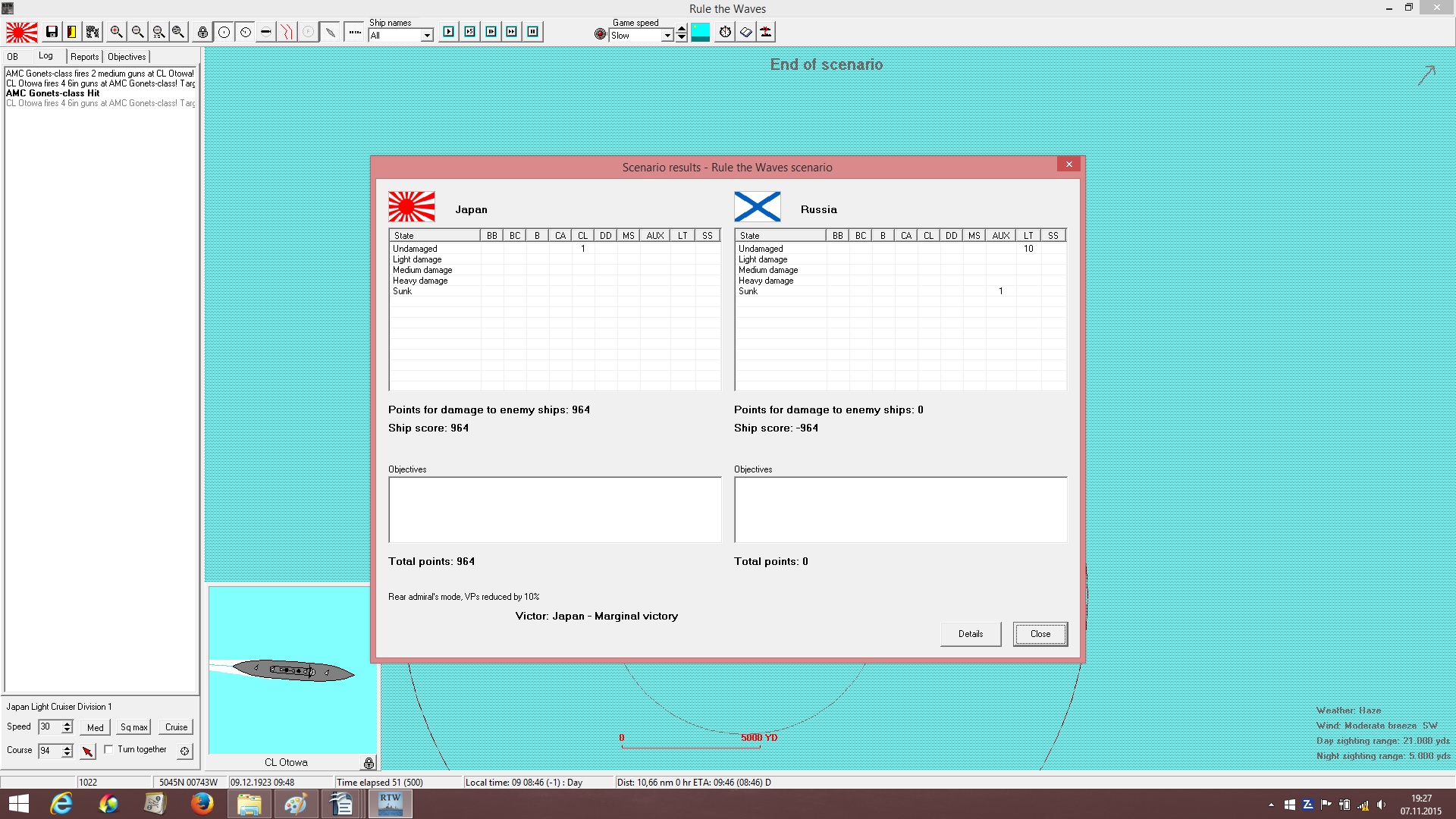1456x819 pixels.
Task: Click the dotted line toolbar icon
Action: pyautogui.click(x=354, y=32)
